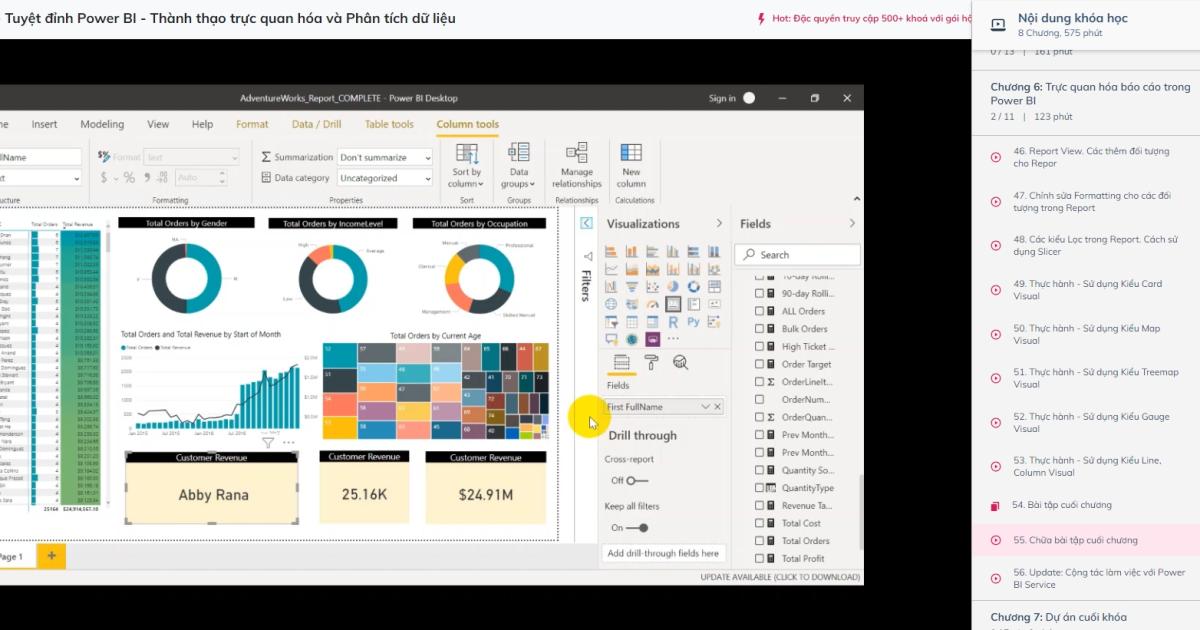This screenshot has width=1200, height=630.
Task: Collapse the Visualizations pane chevron
Action: click(718, 223)
